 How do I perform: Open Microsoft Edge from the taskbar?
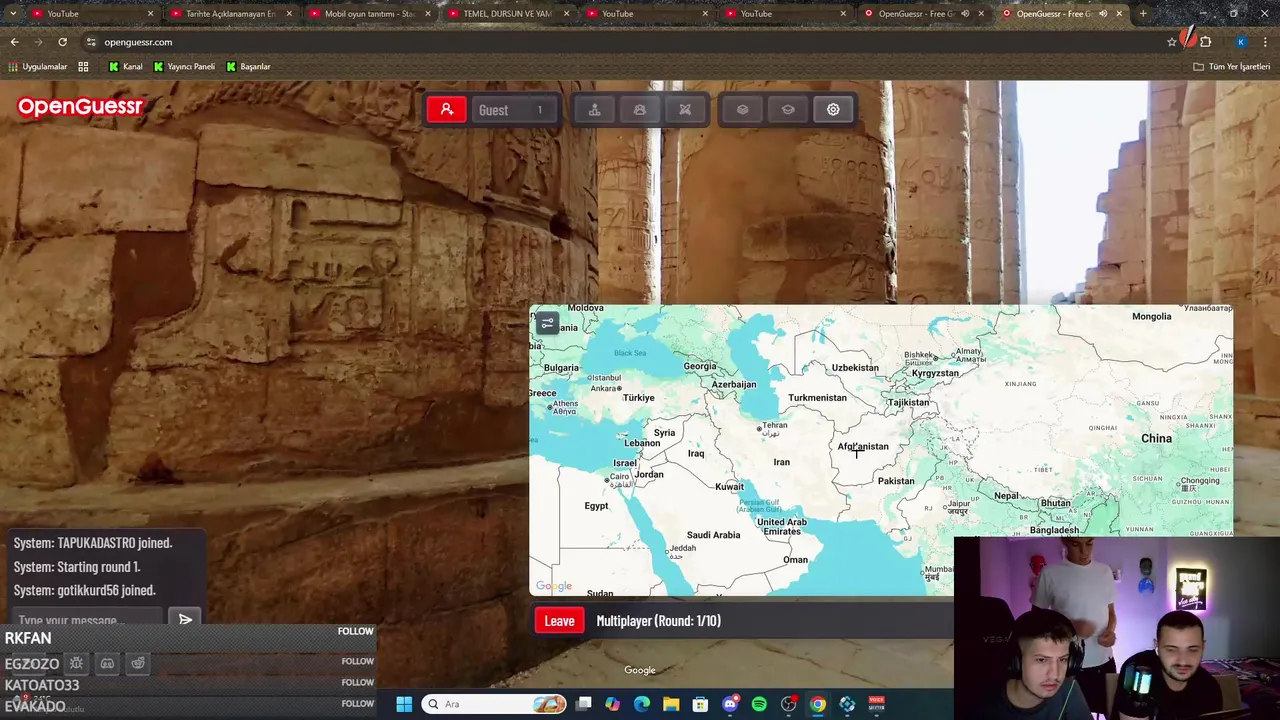(x=642, y=704)
